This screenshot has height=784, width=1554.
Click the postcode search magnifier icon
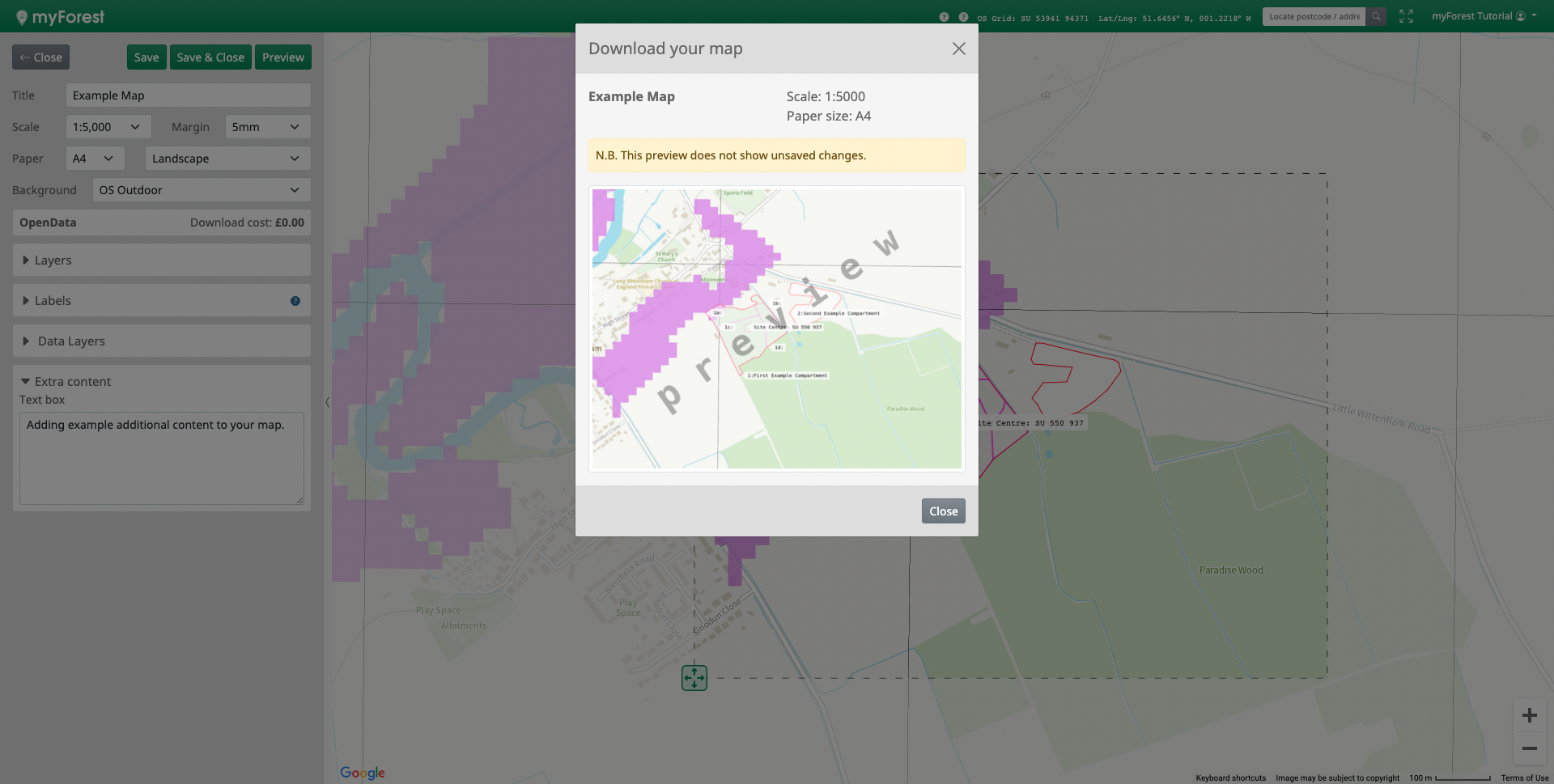point(1376,16)
